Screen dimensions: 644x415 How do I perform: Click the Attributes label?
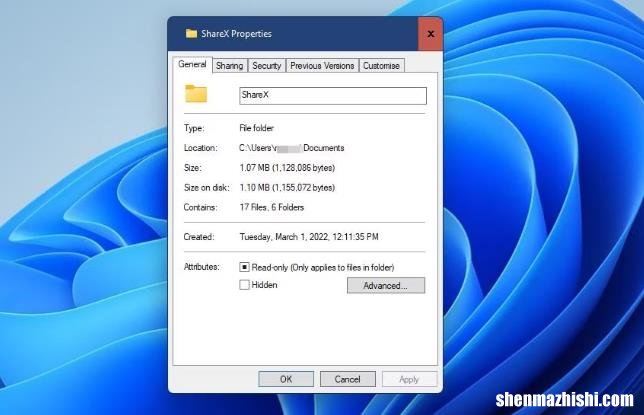pos(202,267)
